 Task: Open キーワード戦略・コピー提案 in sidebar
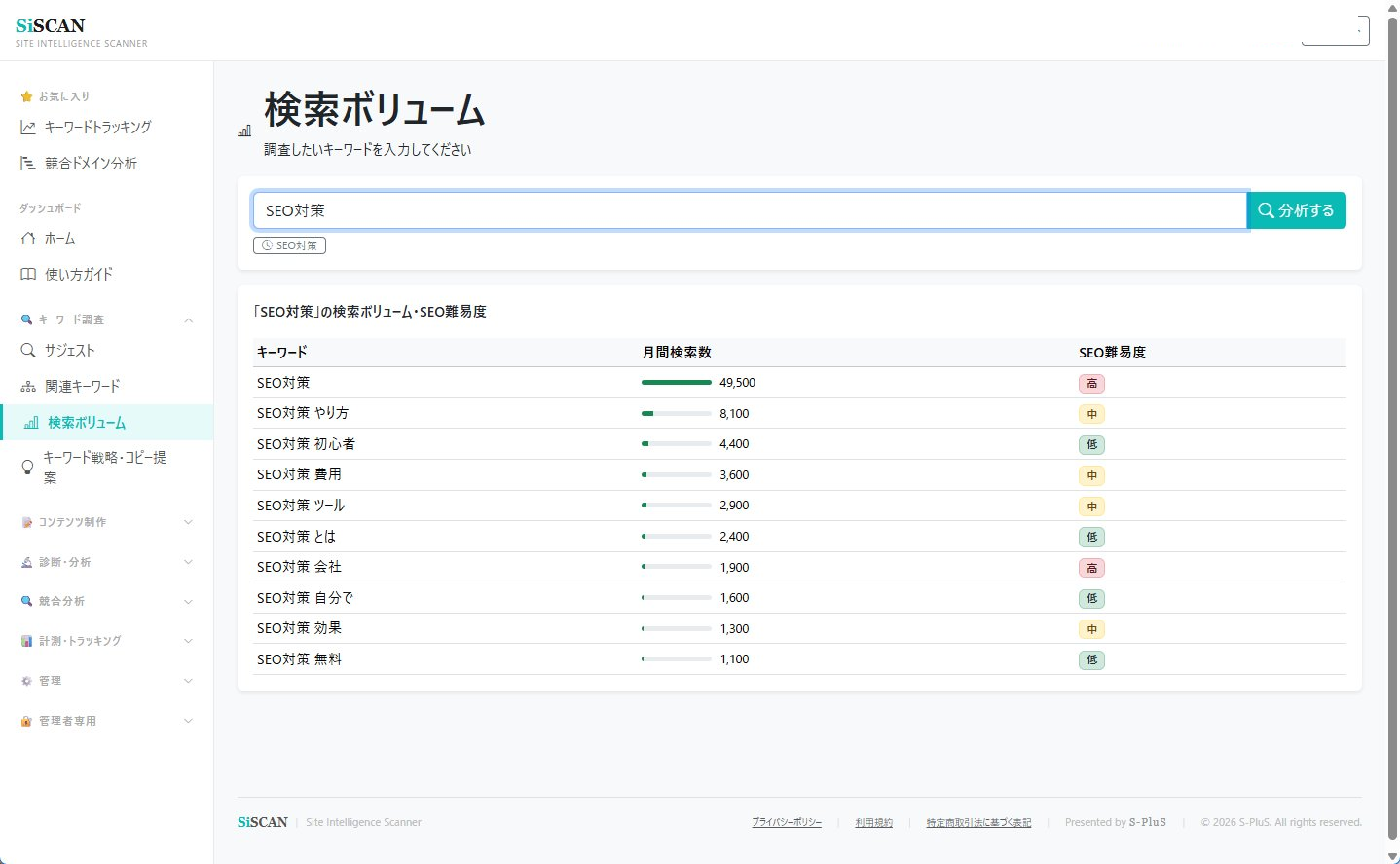pos(104,468)
